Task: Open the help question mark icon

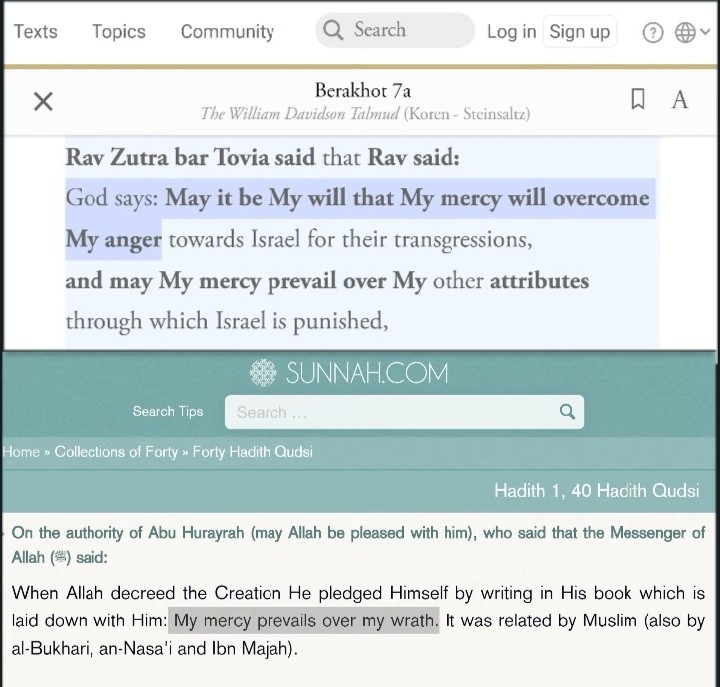Action: click(x=652, y=33)
